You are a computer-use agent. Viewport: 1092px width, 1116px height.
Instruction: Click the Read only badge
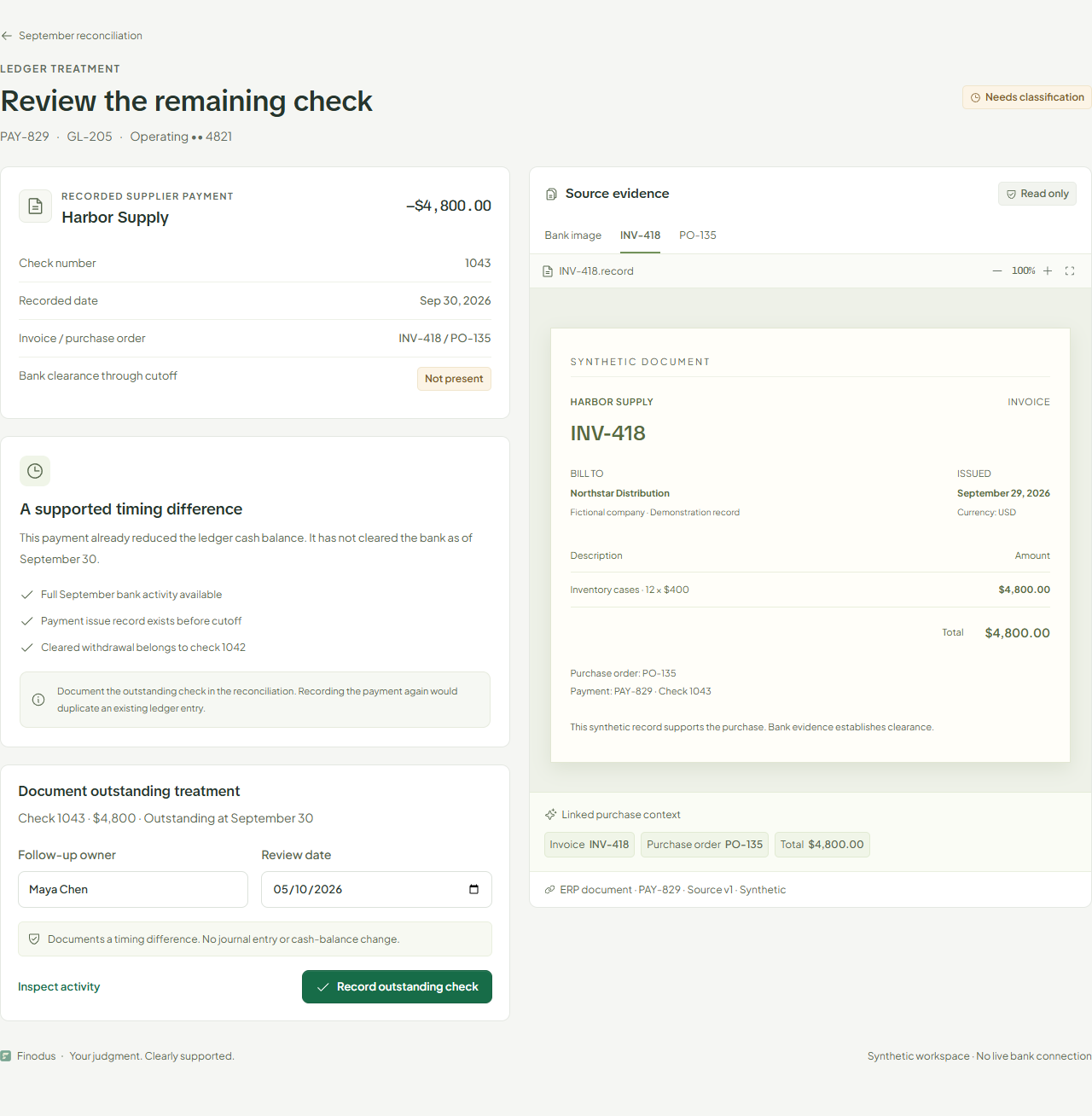tap(1037, 194)
